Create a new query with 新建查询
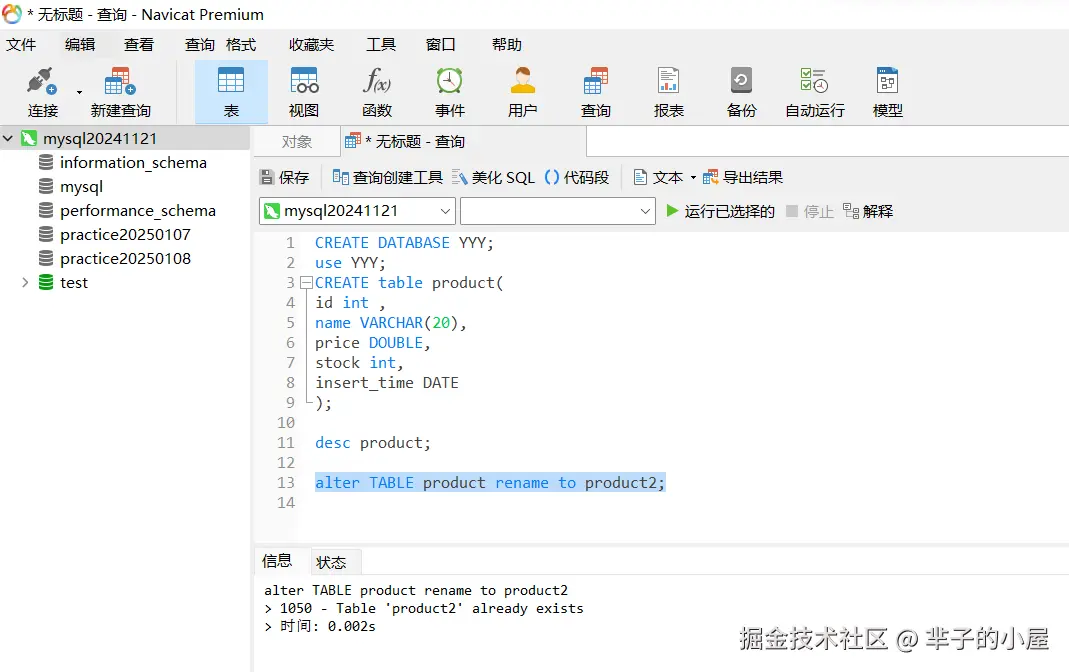 coord(120,92)
